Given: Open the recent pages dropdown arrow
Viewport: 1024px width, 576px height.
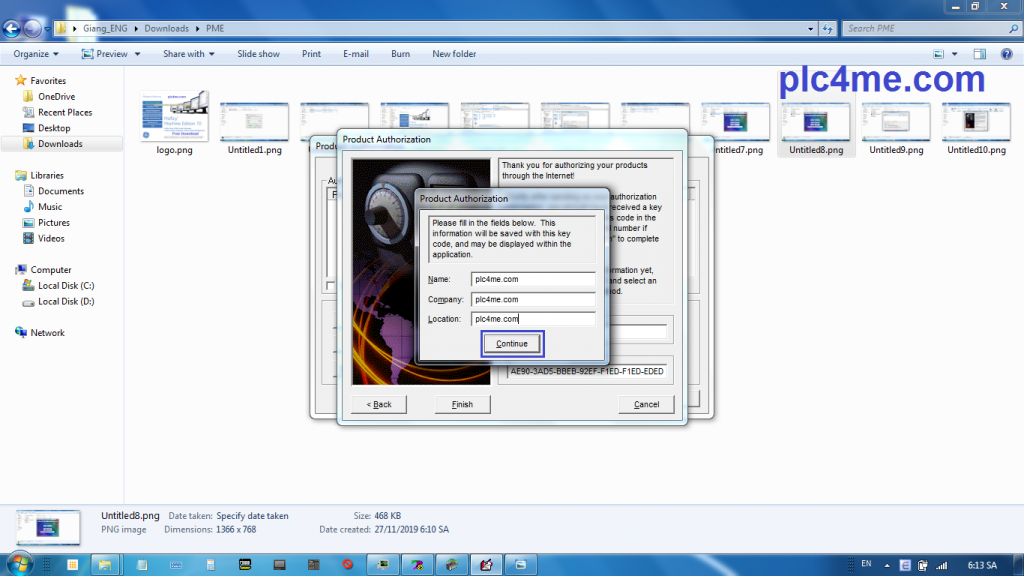Looking at the screenshot, I should 47,29.
